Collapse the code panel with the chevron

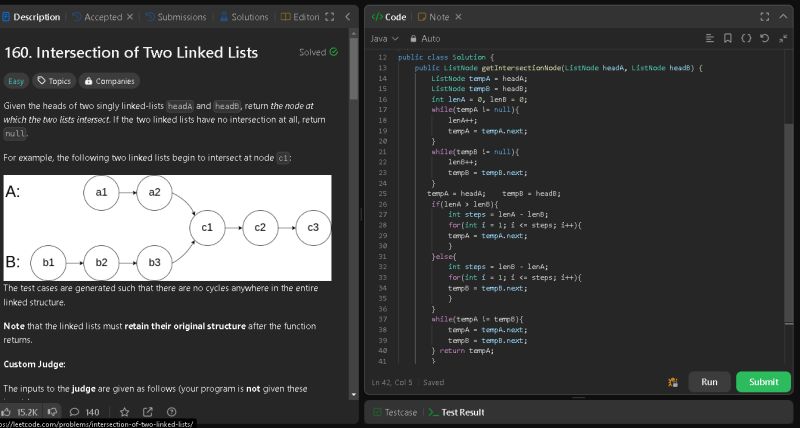click(x=785, y=17)
